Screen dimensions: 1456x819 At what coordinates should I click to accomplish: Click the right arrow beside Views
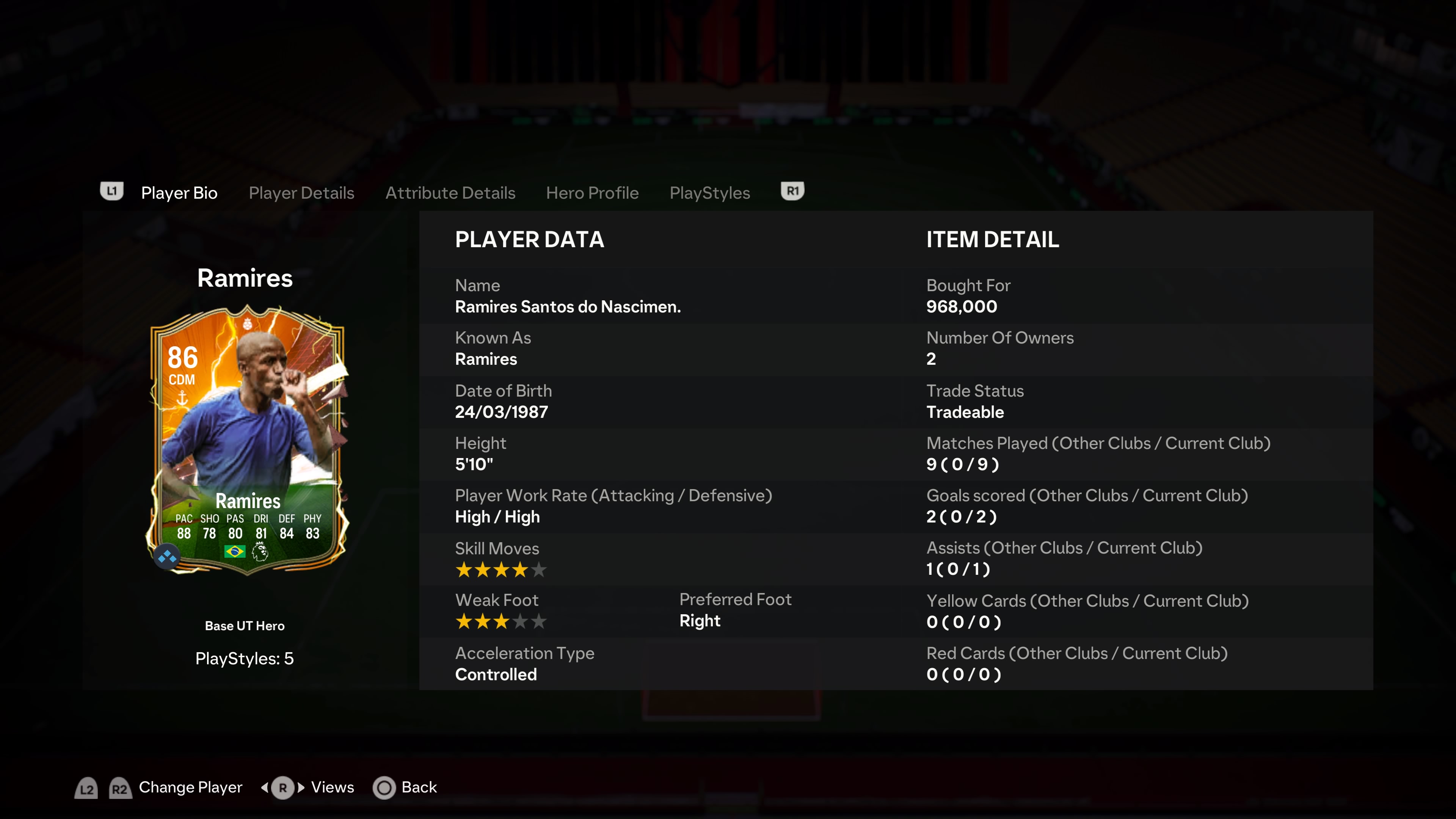301,788
